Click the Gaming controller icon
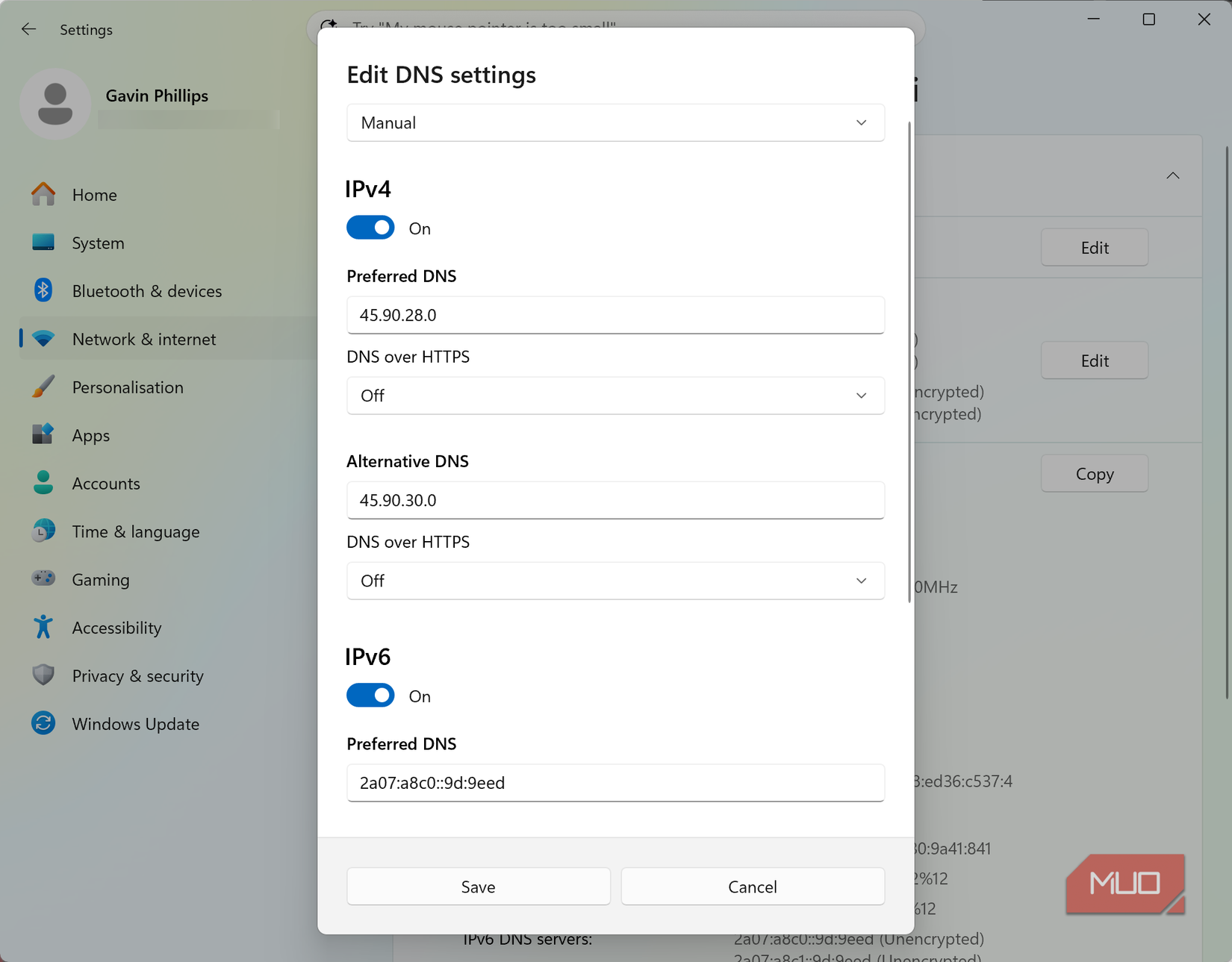Image resolution: width=1232 pixels, height=962 pixels. click(43, 579)
